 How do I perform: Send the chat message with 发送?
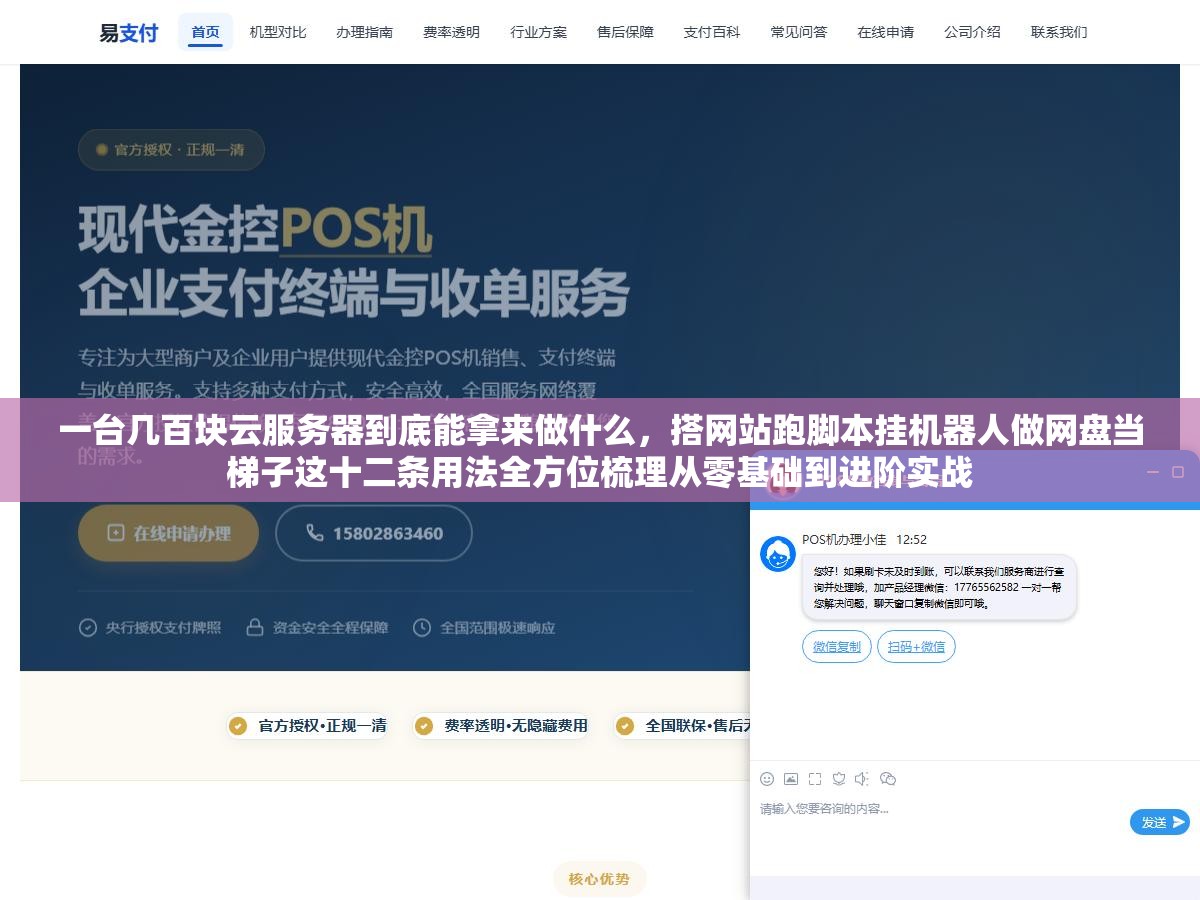click(x=1160, y=822)
